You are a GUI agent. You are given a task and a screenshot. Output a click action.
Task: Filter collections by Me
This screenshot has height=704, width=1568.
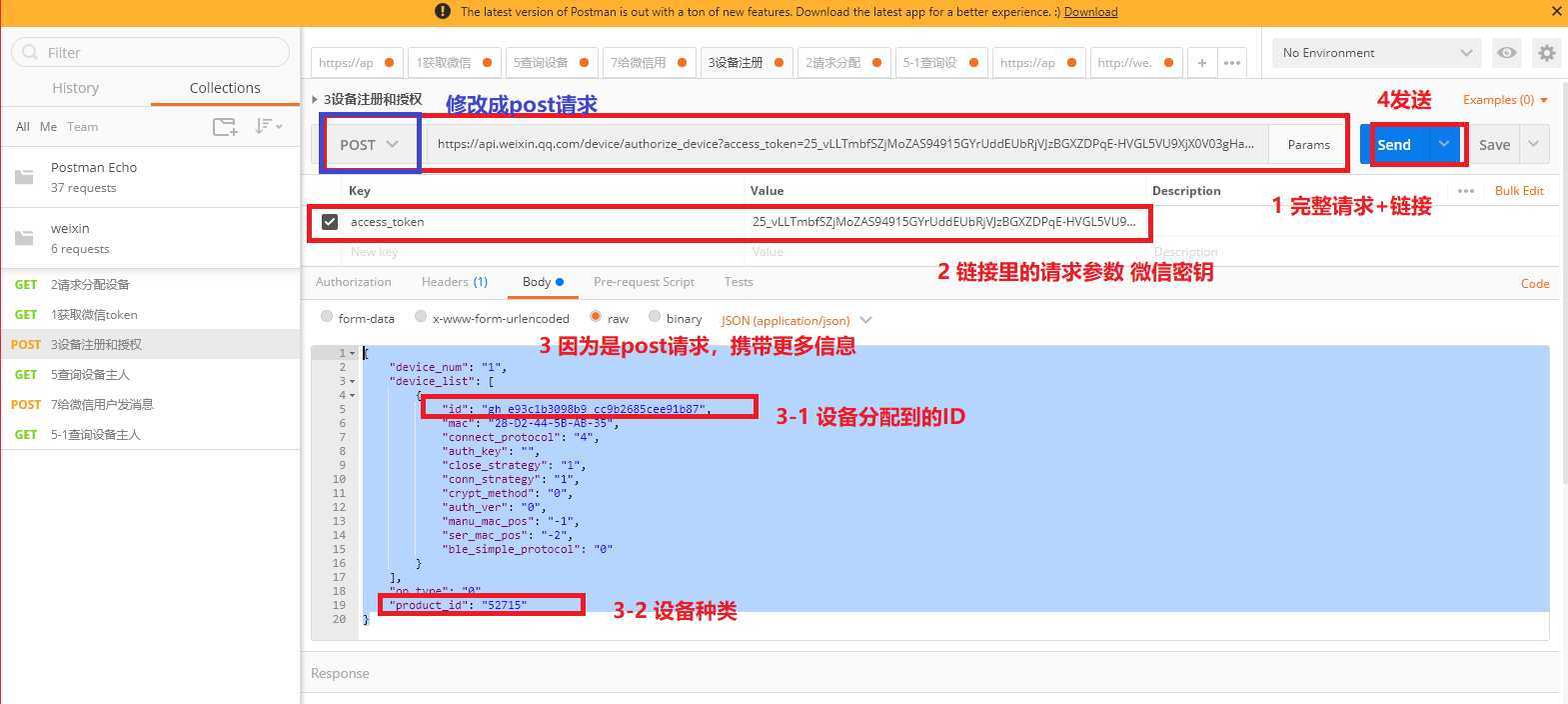(x=48, y=126)
